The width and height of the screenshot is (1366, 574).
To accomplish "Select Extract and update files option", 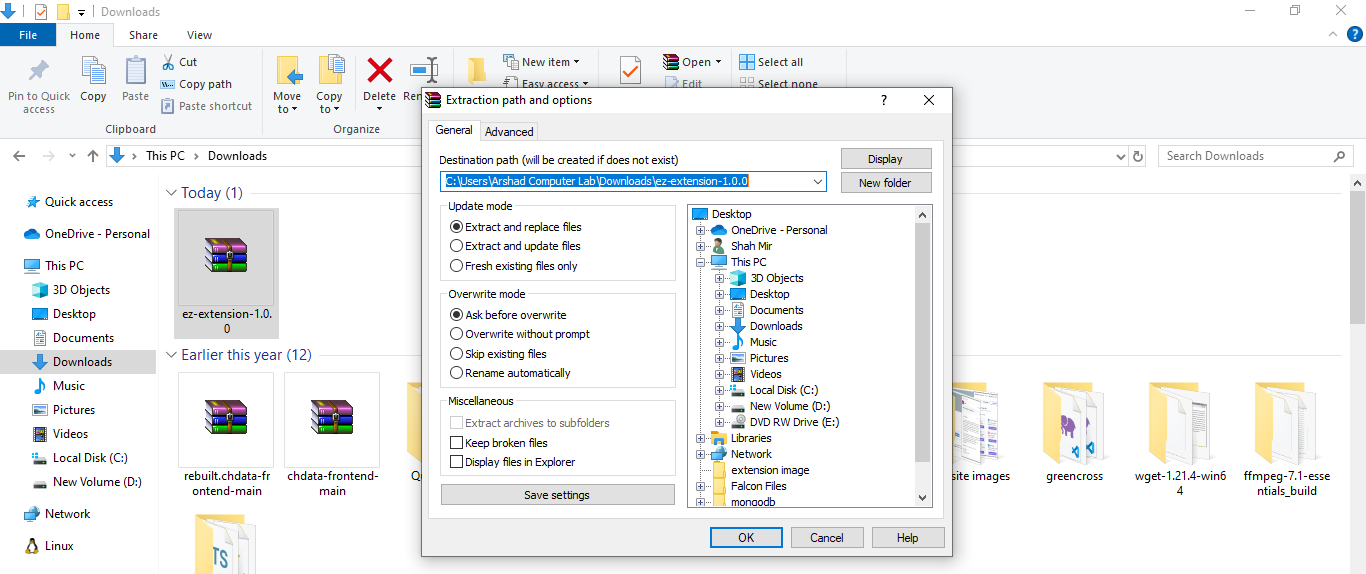I will (515, 246).
